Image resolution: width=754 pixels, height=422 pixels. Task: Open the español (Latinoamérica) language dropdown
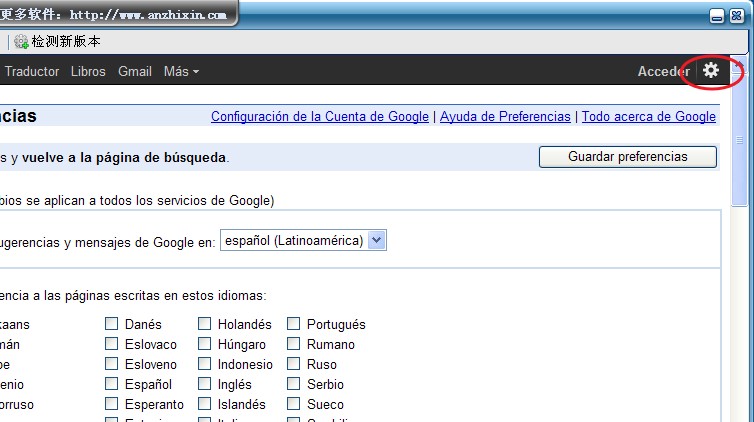[x=303, y=240]
